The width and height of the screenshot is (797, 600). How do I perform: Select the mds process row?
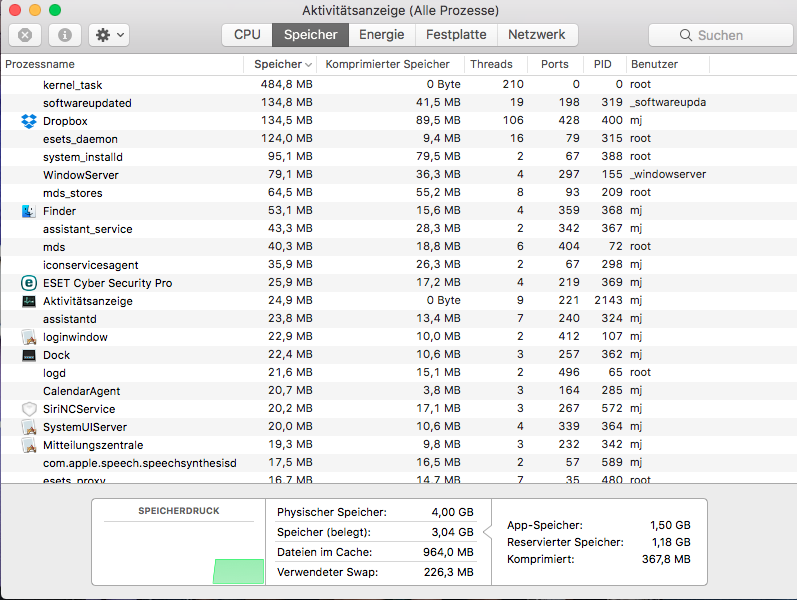pos(398,247)
